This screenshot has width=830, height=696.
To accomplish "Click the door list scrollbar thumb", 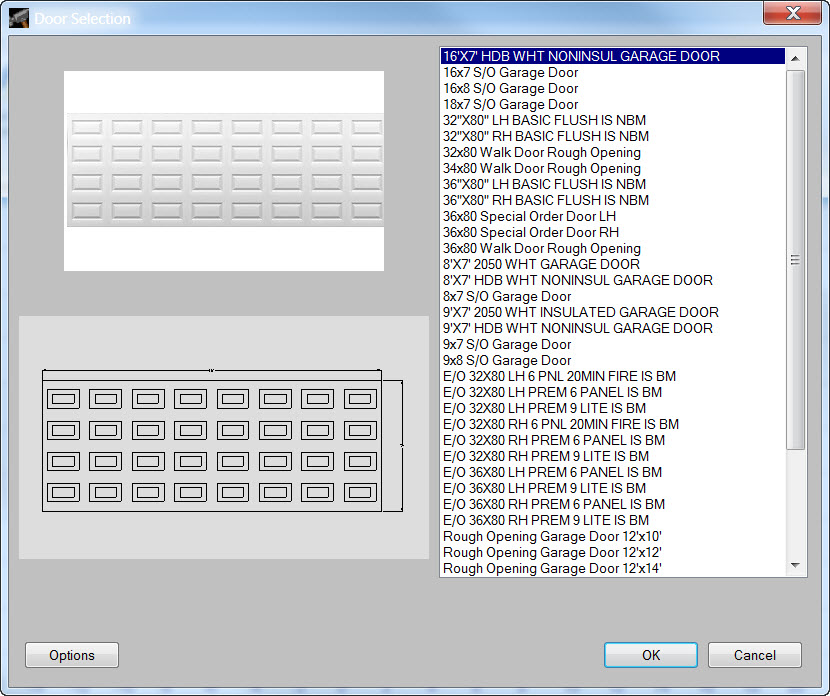I will 795,259.
